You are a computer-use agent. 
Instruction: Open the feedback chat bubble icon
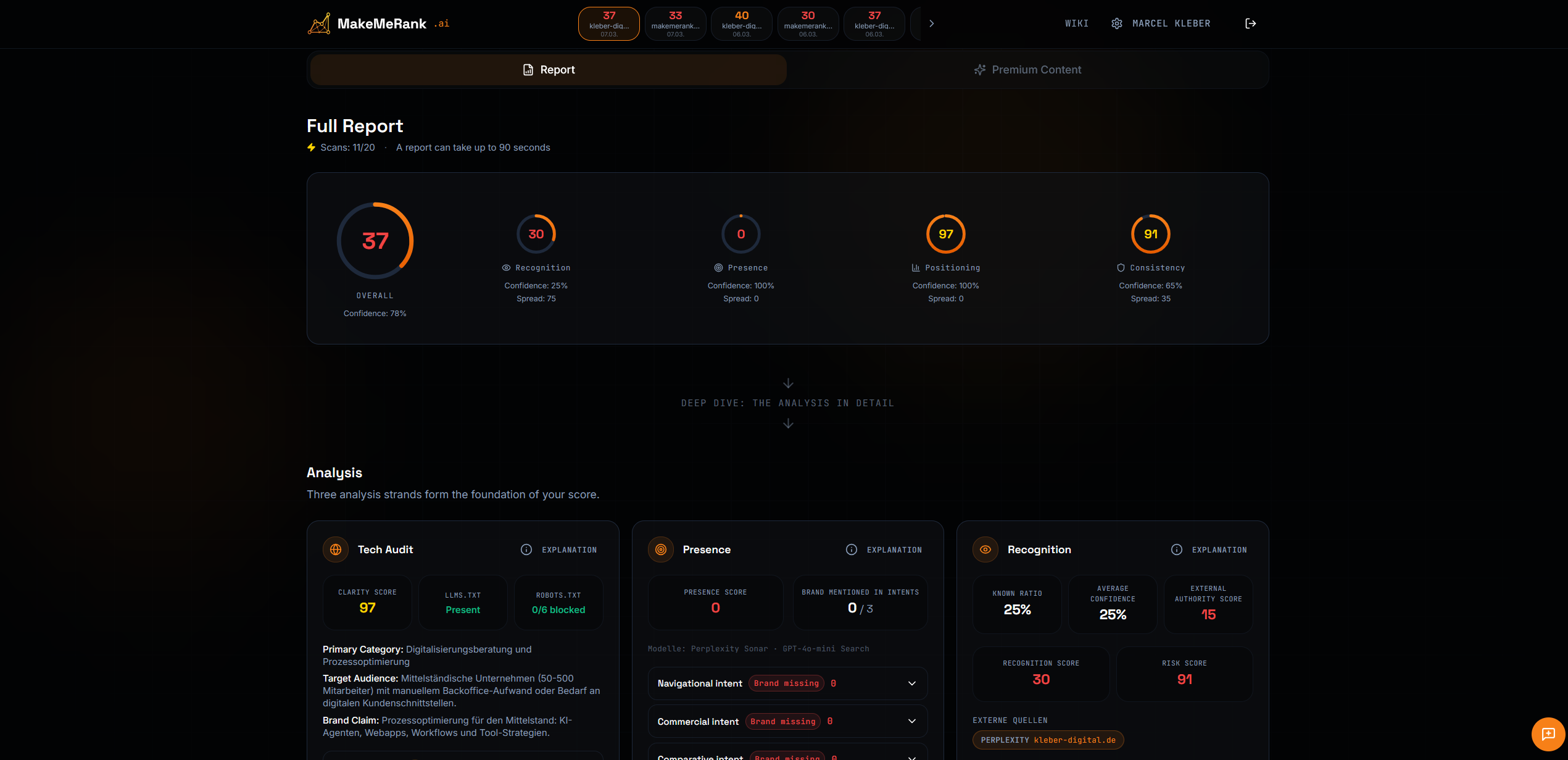coord(1548,734)
